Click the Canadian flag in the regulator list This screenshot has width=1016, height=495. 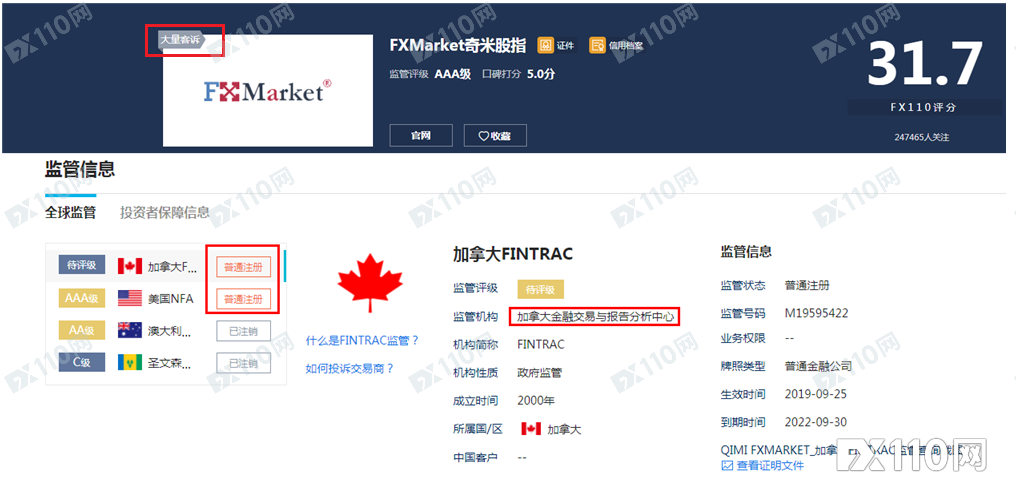[130, 266]
